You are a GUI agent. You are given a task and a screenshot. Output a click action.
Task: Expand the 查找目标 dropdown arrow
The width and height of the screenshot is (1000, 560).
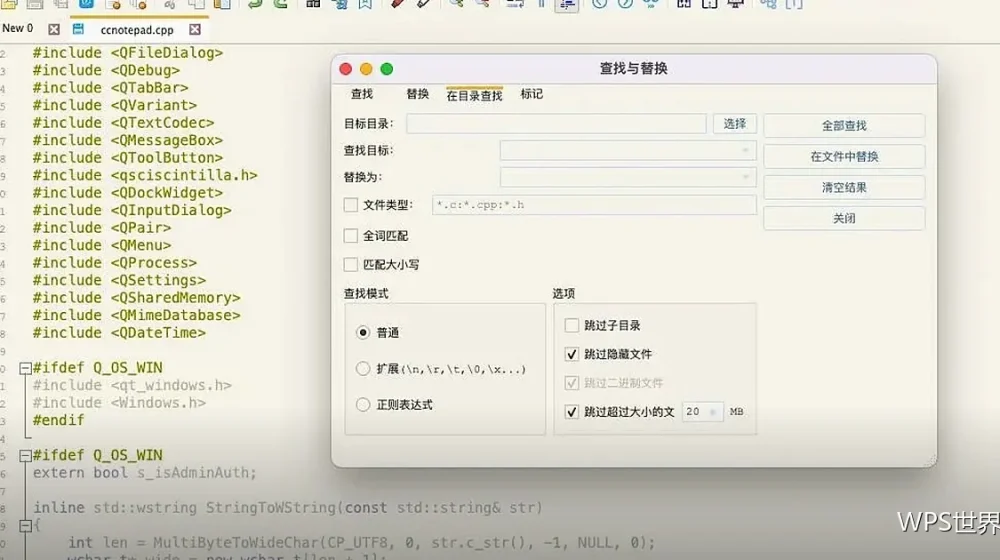(745, 151)
